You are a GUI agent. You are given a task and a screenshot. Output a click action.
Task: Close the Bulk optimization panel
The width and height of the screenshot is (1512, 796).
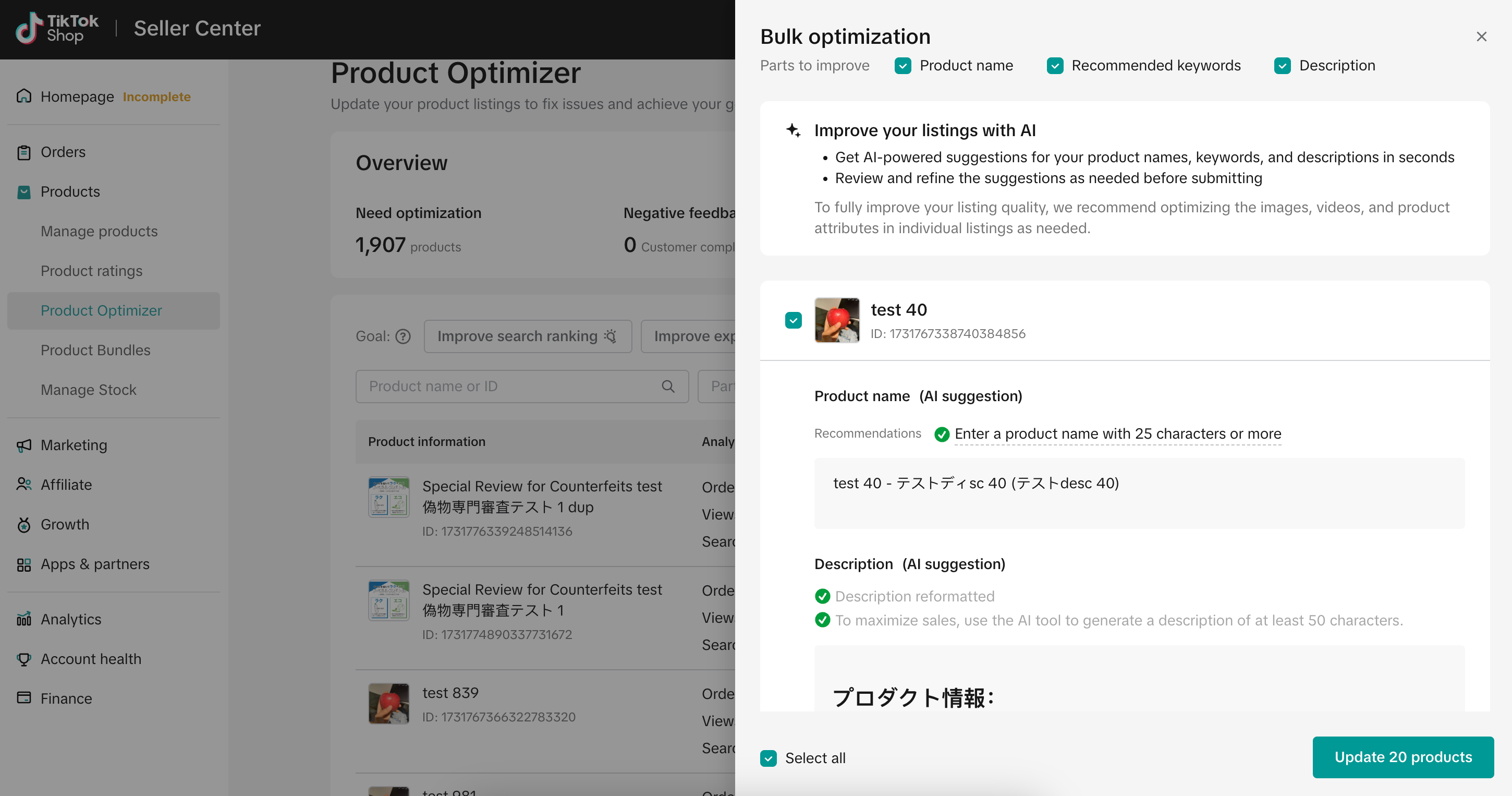[x=1481, y=37]
